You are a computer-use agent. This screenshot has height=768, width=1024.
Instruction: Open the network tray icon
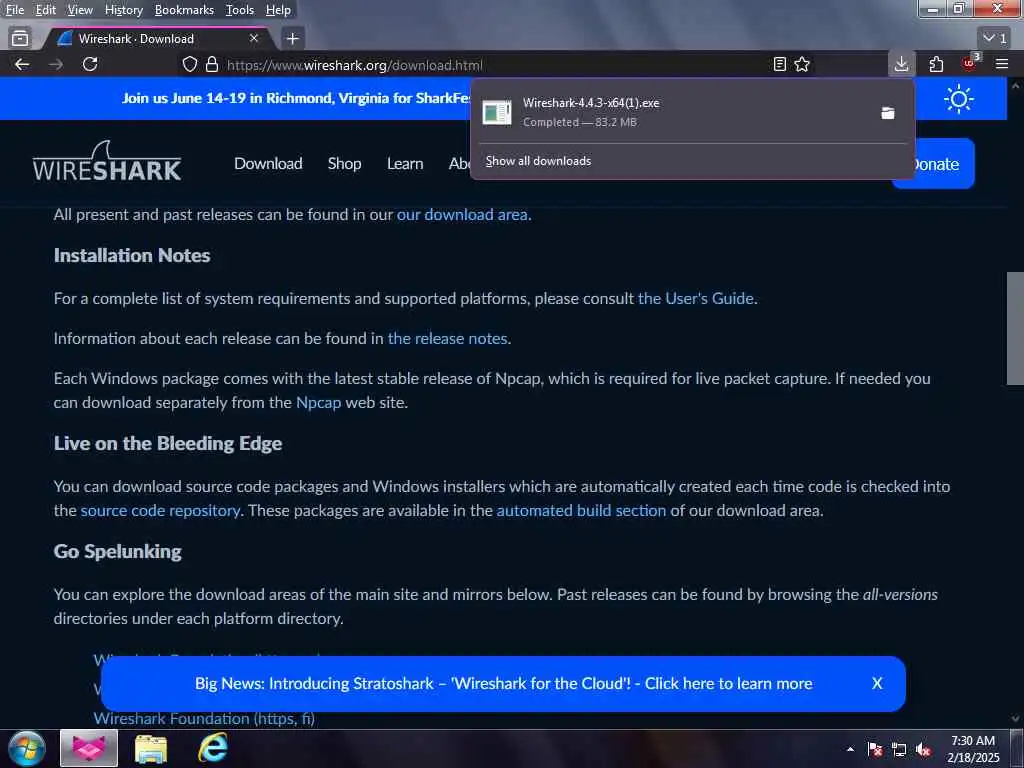coord(899,750)
